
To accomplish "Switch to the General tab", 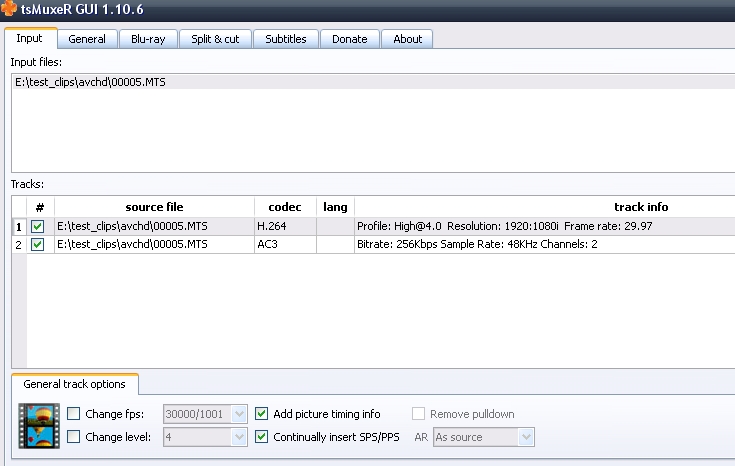I will (x=87, y=39).
